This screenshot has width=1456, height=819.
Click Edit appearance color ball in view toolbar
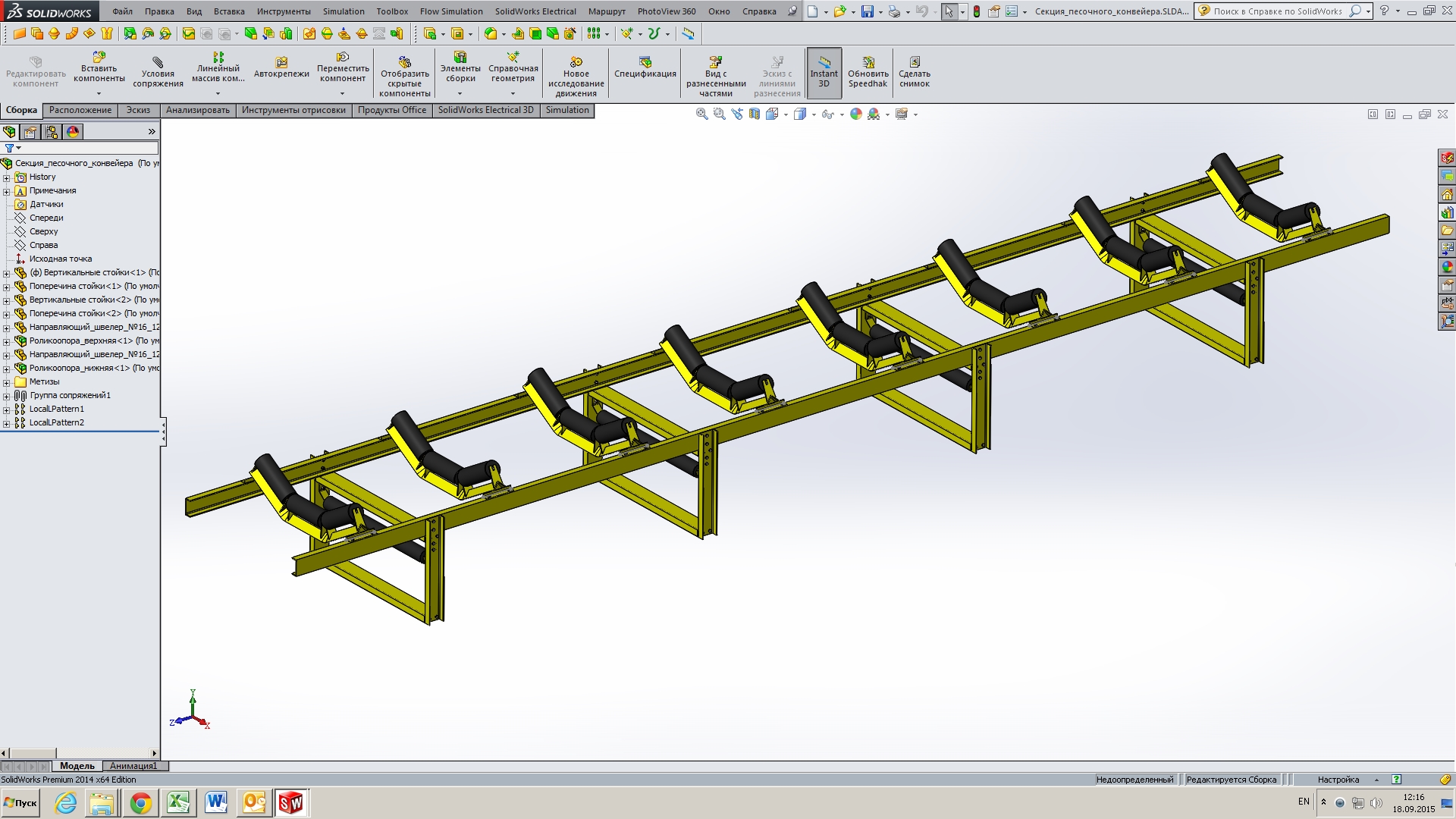(856, 114)
